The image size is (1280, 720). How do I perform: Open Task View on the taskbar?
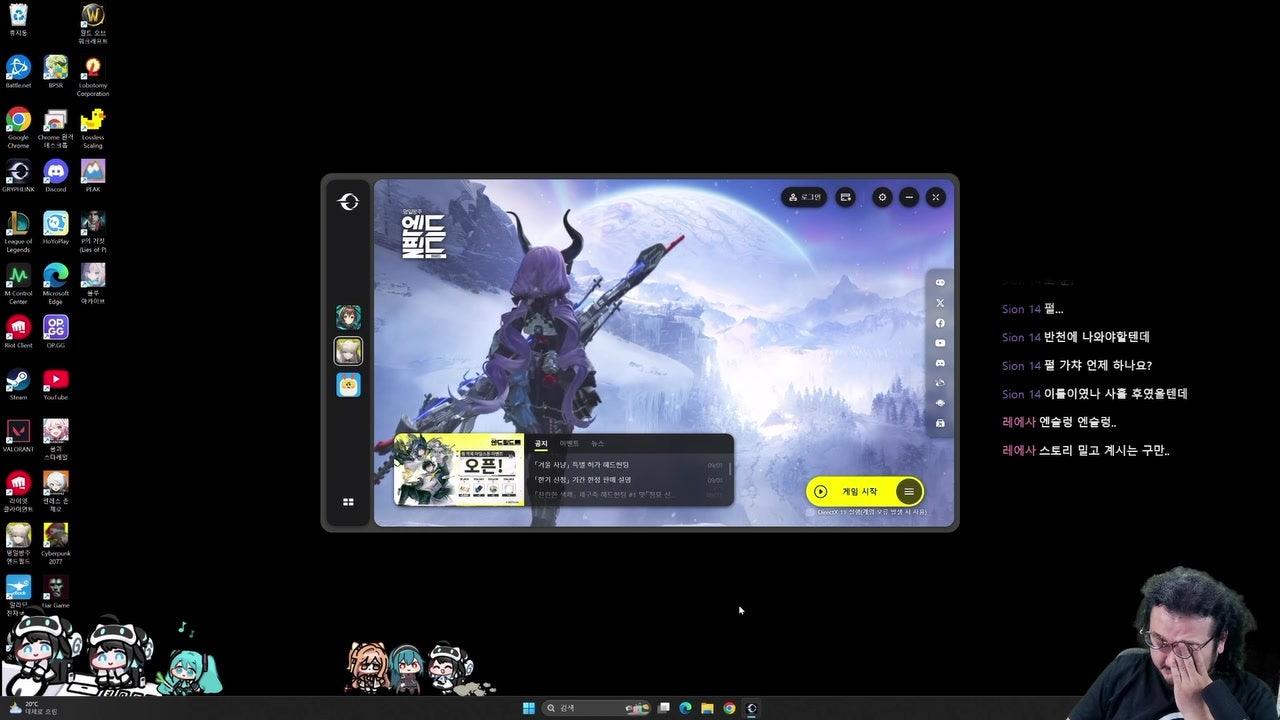coord(663,708)
